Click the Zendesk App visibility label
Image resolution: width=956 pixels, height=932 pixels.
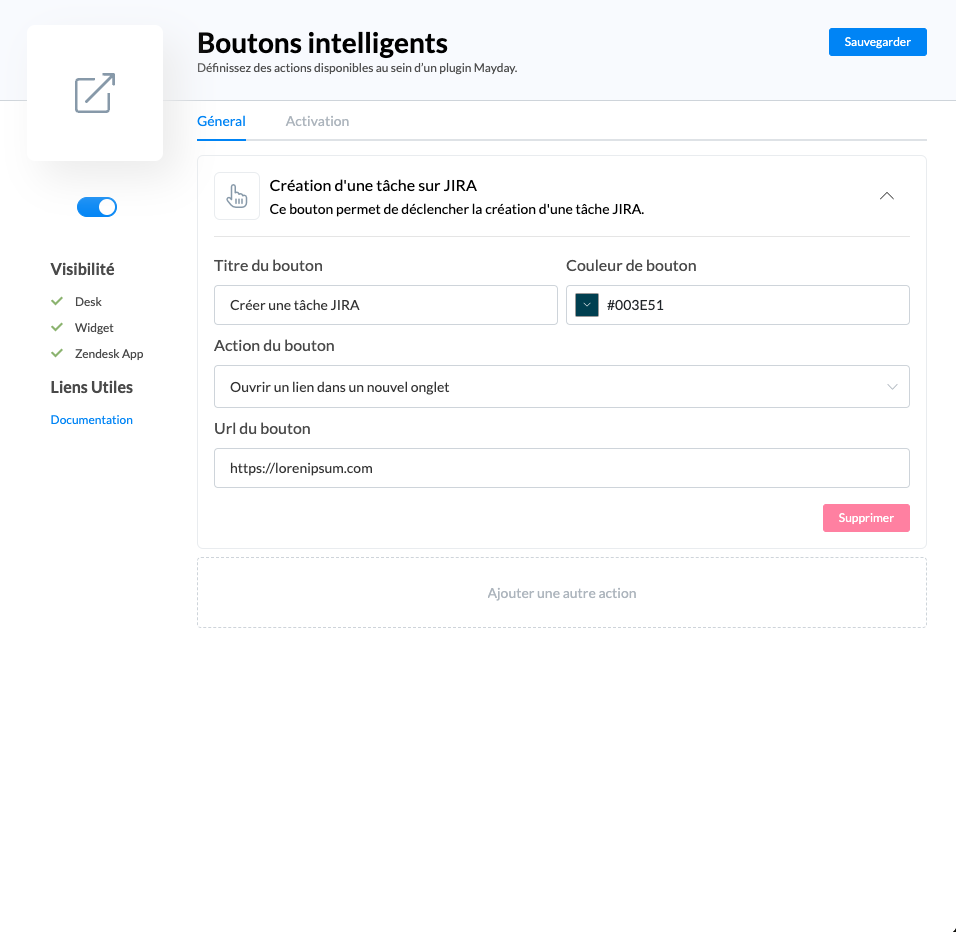pyautogui.click(x=109, y=353)
